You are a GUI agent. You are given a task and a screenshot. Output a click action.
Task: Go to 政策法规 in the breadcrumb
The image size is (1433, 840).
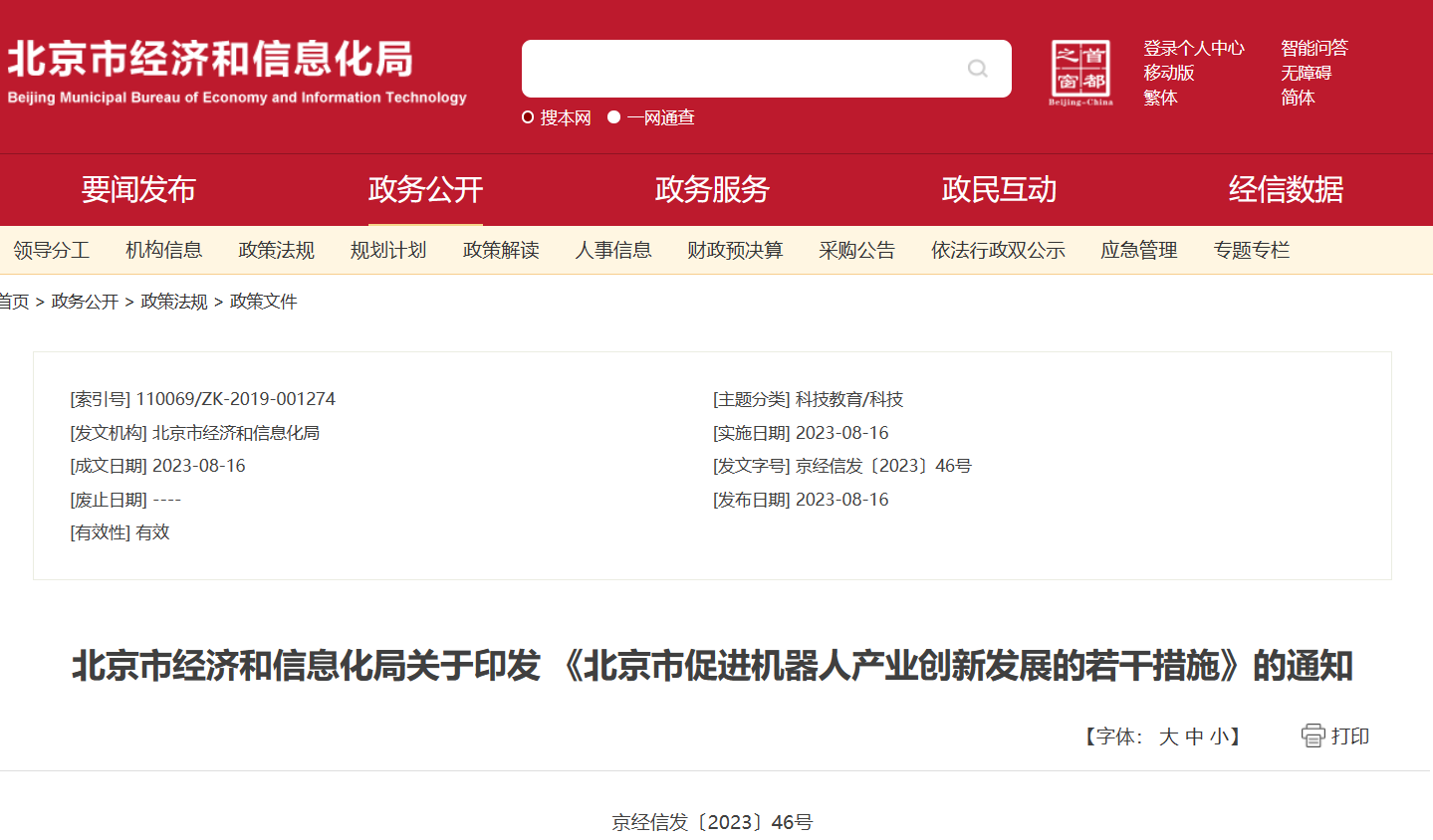click(171, 301)
